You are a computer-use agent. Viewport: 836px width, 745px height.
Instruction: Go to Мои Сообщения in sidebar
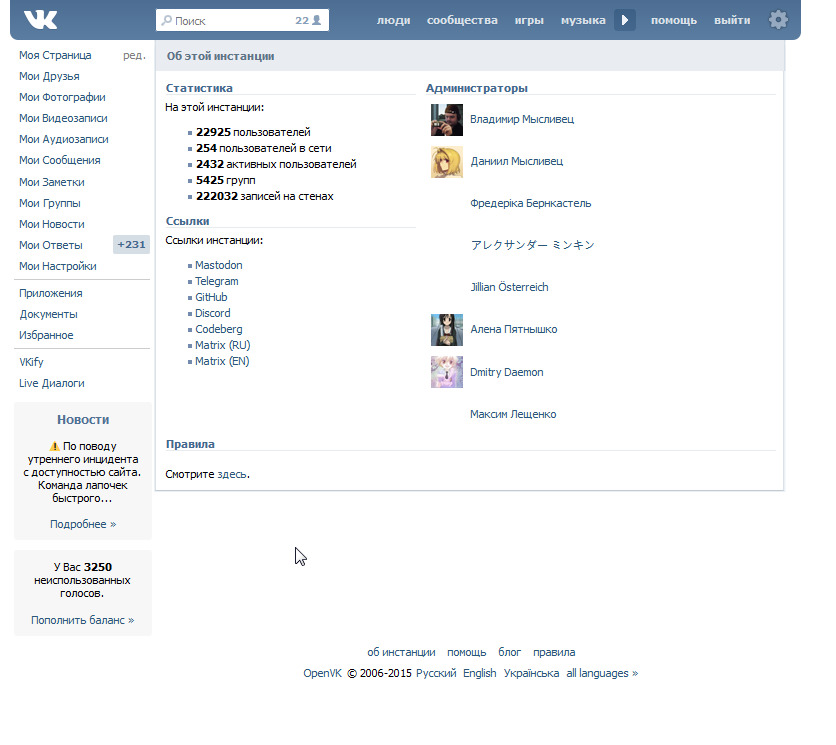pyautogui.click(x=60, y=160)
